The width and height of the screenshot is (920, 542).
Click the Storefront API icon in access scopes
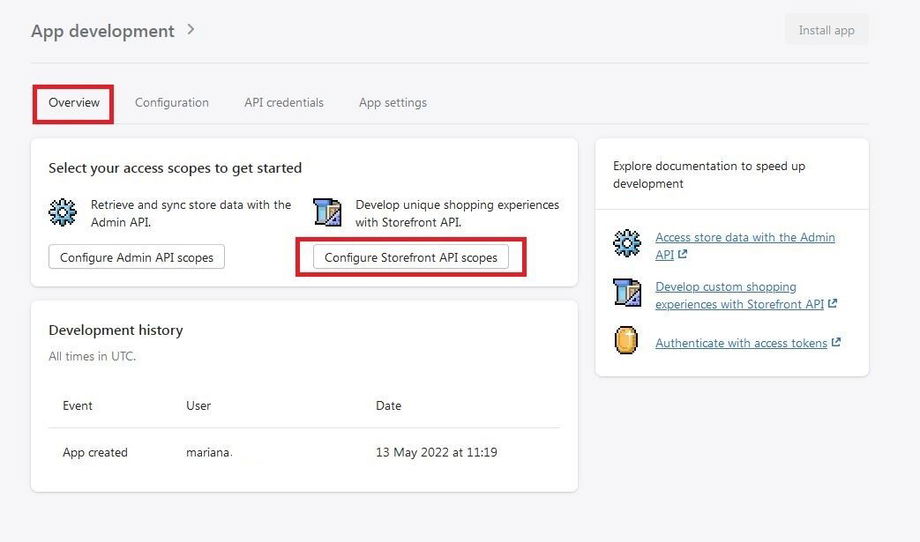(x=327, y=212)
